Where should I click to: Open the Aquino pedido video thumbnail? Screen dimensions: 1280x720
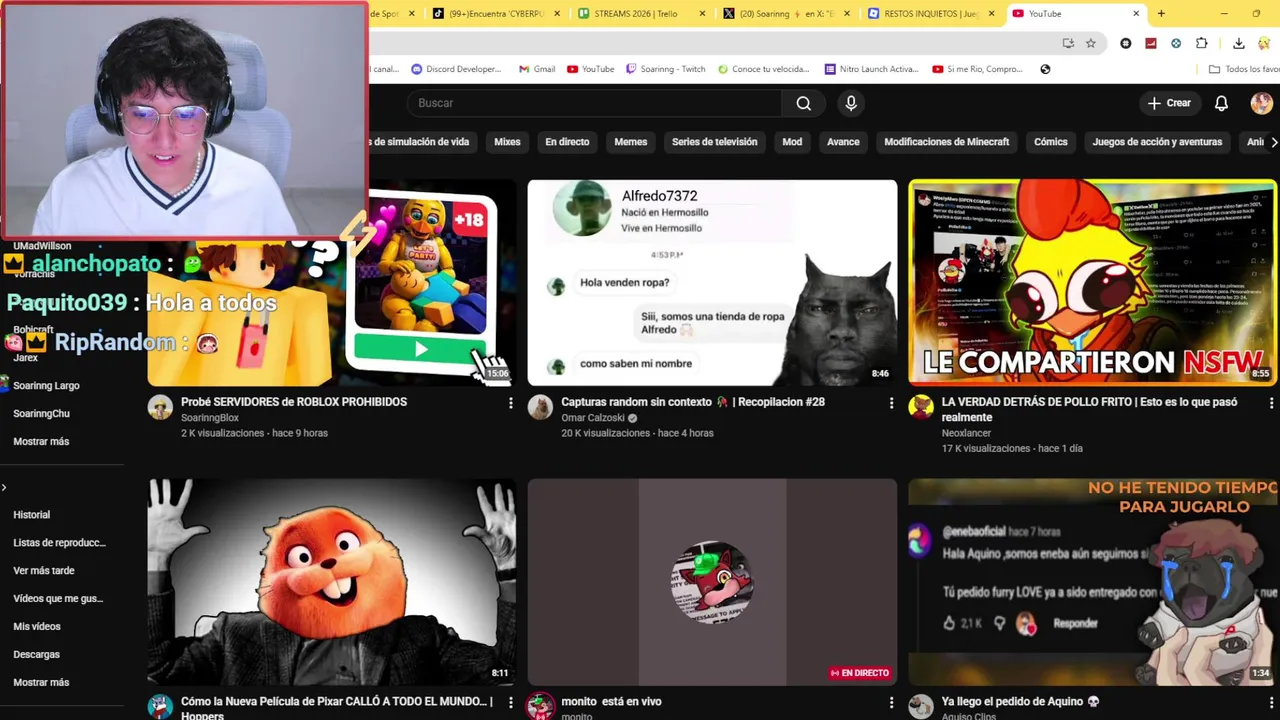(x=1093, y=582)
